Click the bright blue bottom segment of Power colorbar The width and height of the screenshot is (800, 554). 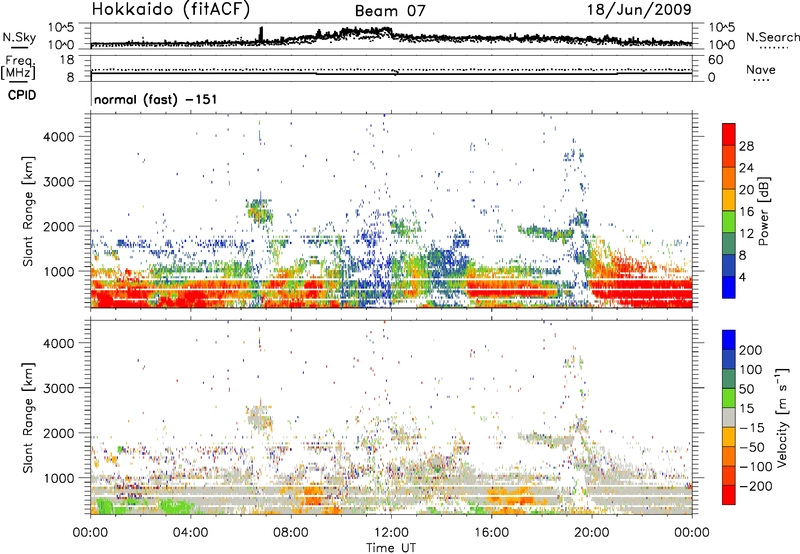729,287
